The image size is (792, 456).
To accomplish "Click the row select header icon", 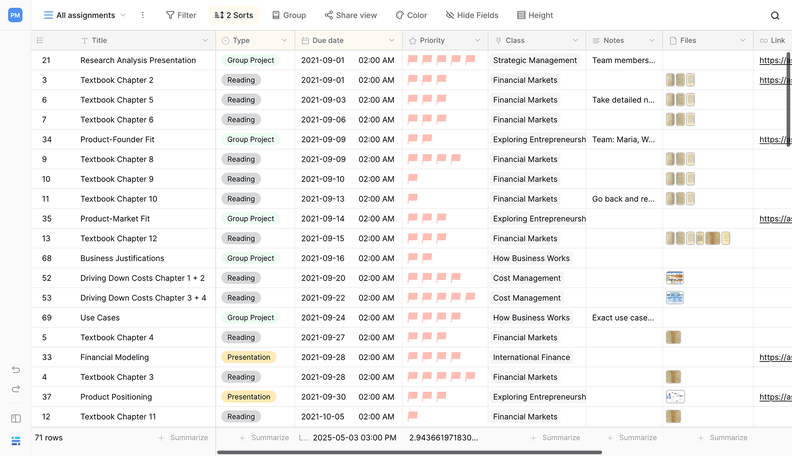I will click(40, 41).
